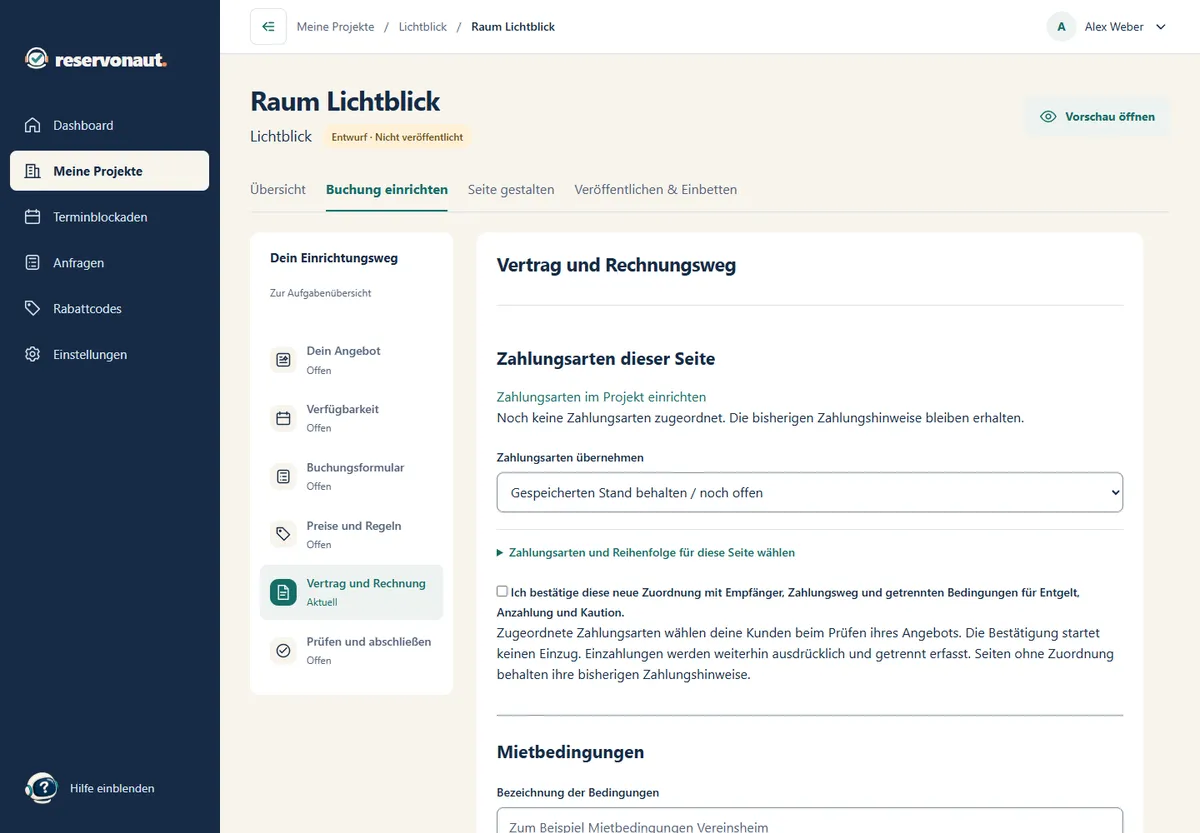
Task: Collapse sidebar with the top toggle icon
Action: pos(268,27)
